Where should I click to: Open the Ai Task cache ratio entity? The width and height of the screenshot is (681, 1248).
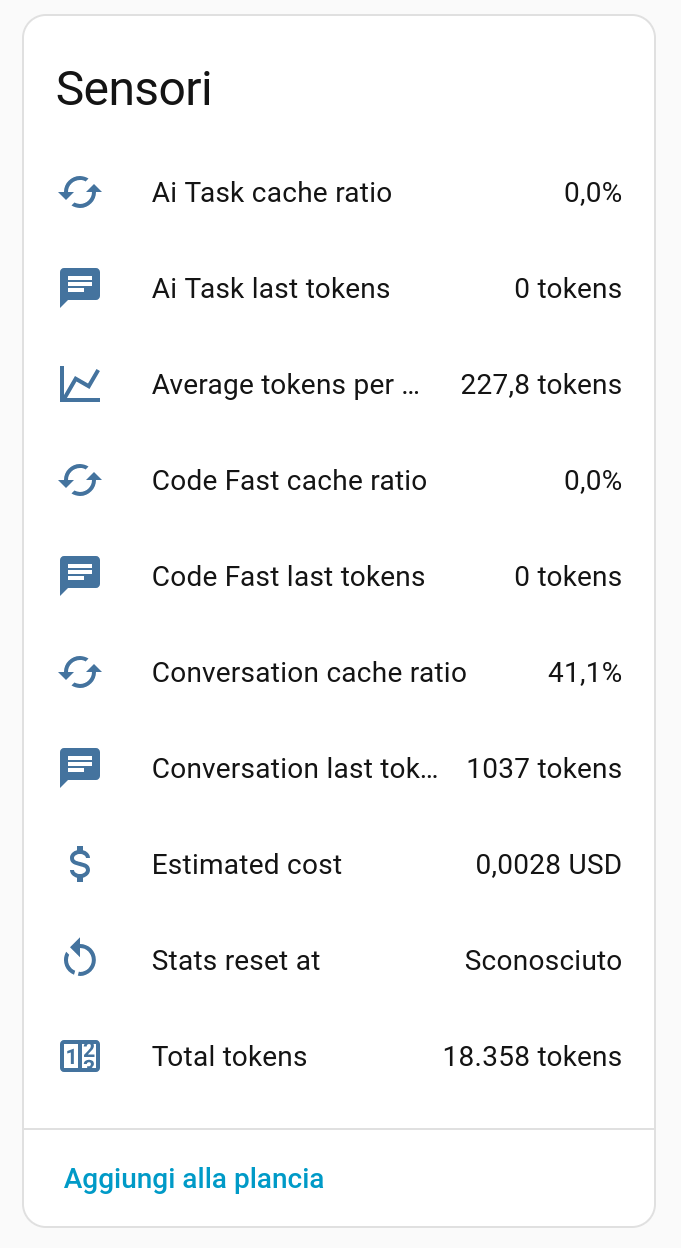271,192
